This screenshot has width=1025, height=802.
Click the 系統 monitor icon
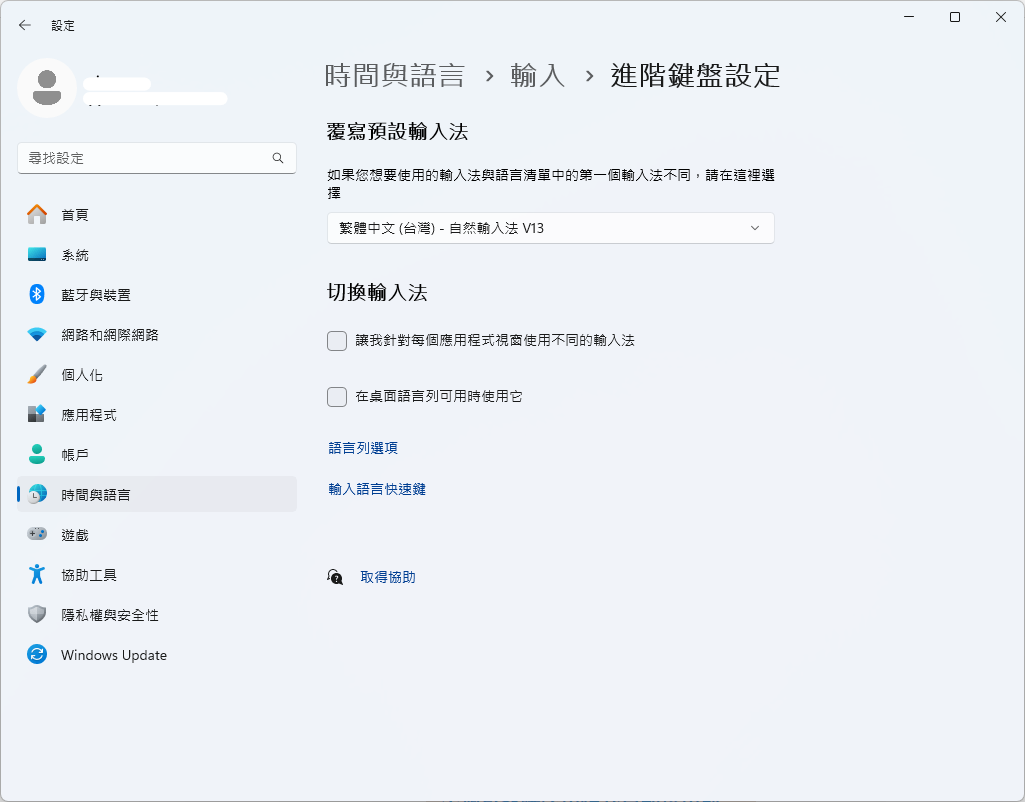point(37,254)
